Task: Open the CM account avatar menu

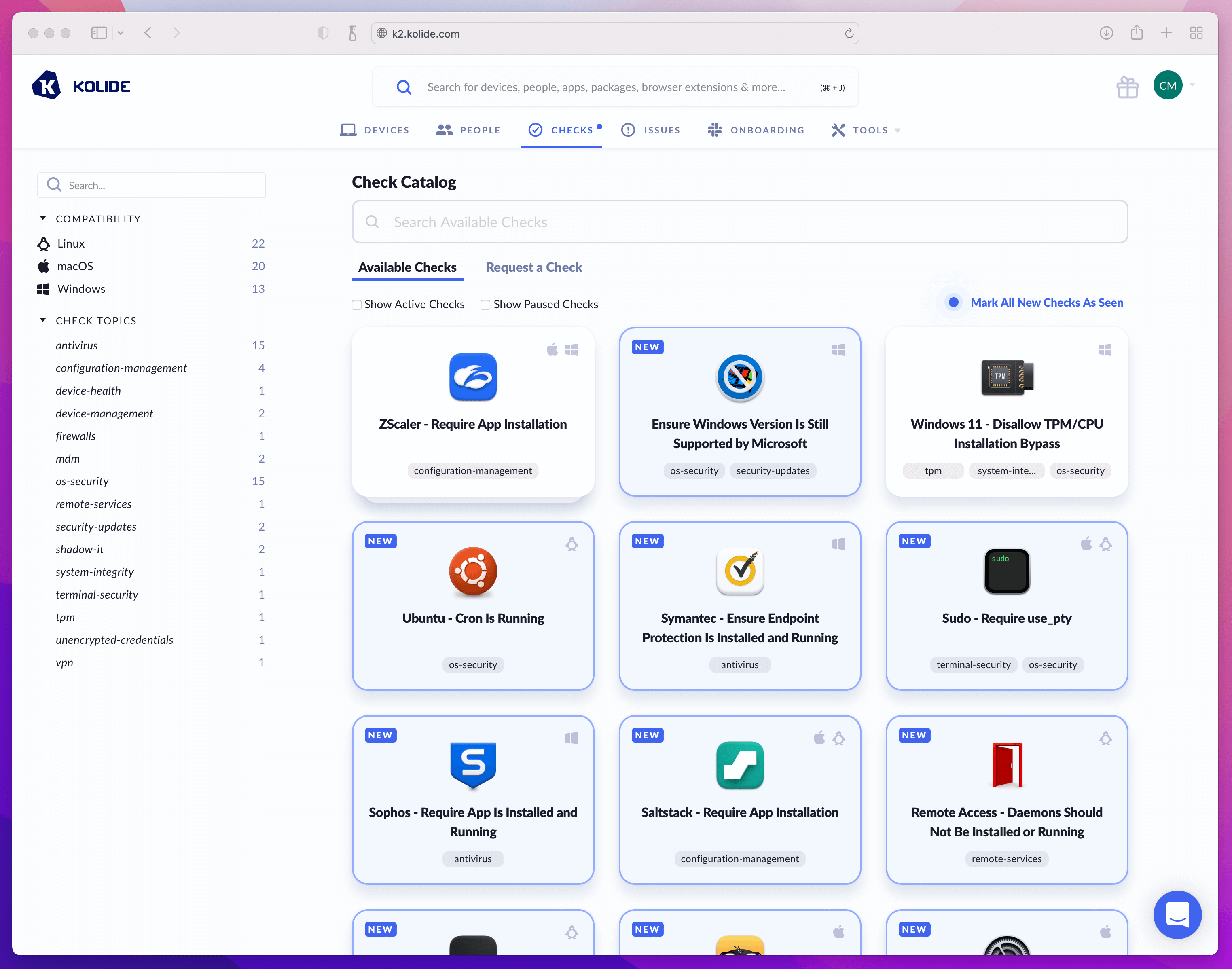Action: (1168, 86)
